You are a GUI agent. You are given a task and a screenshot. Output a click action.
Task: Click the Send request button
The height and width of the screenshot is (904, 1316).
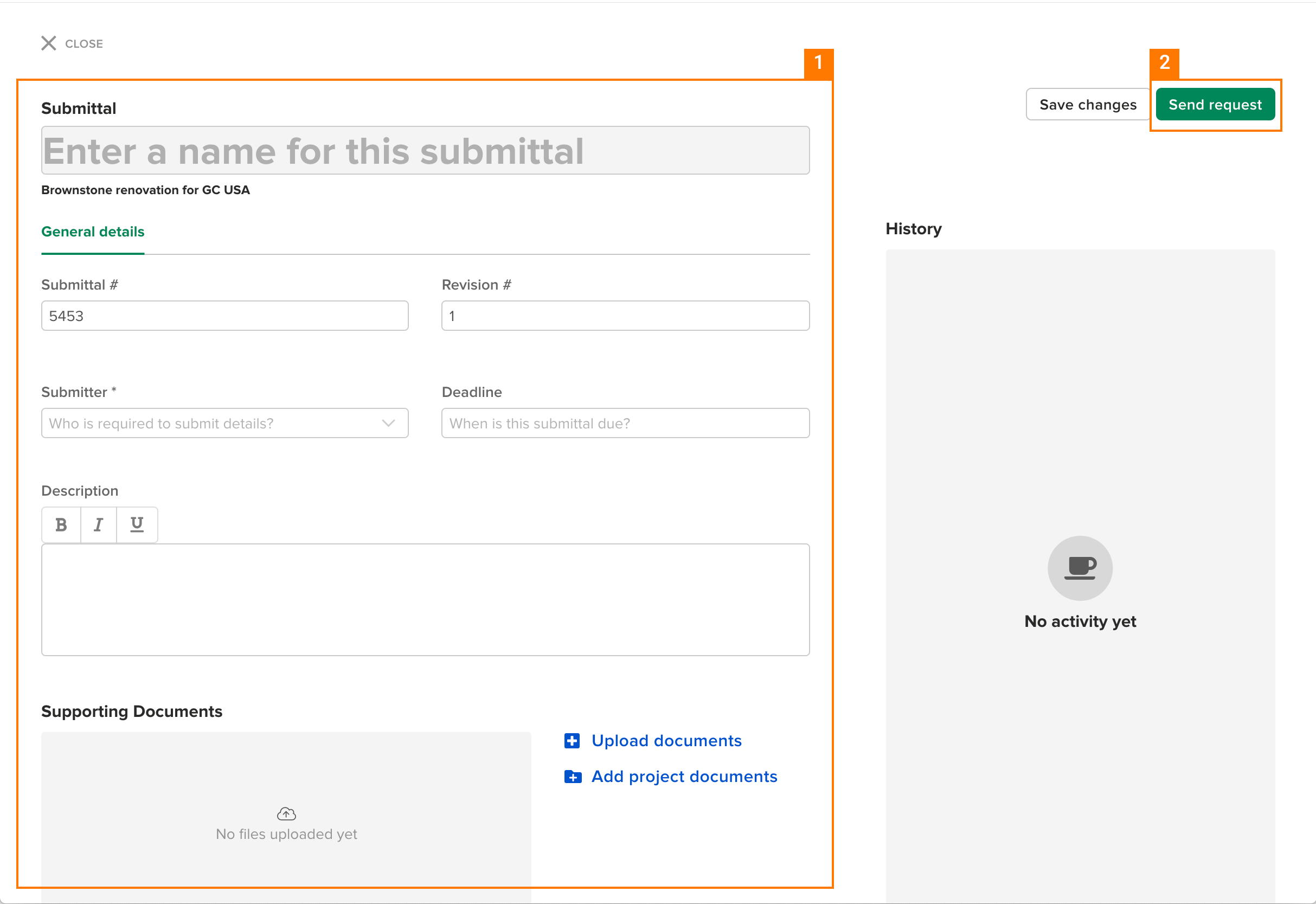coord(1215,105)
